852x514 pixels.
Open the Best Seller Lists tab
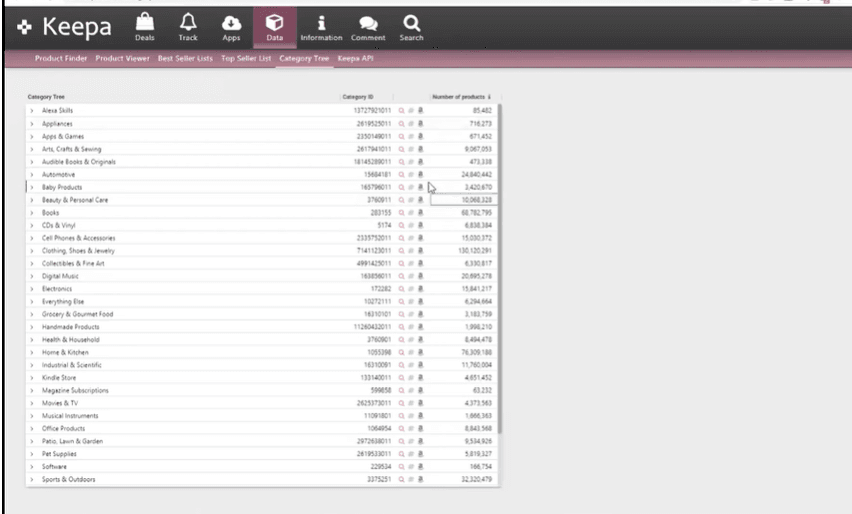click(x=185, y=59)
